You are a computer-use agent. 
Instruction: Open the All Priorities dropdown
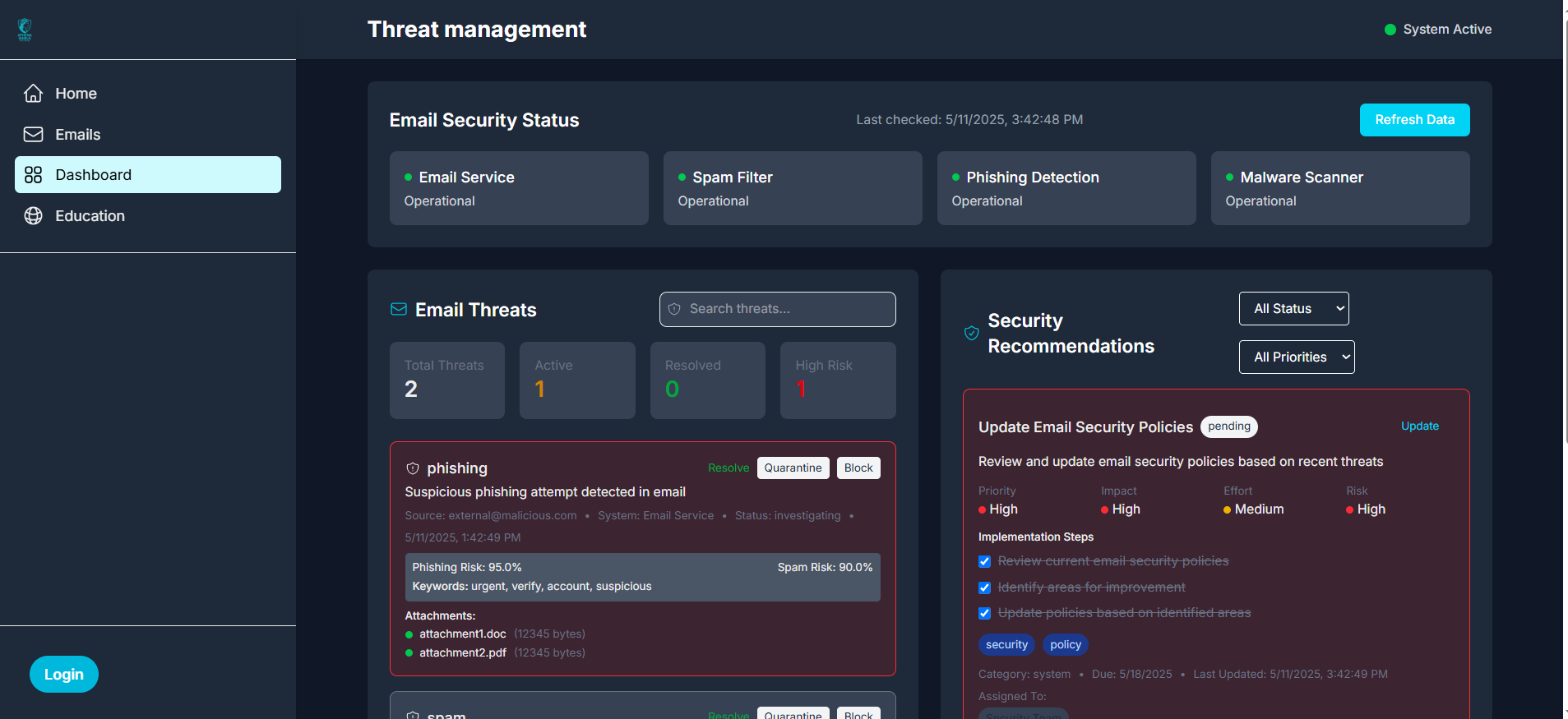point(1297,357)
